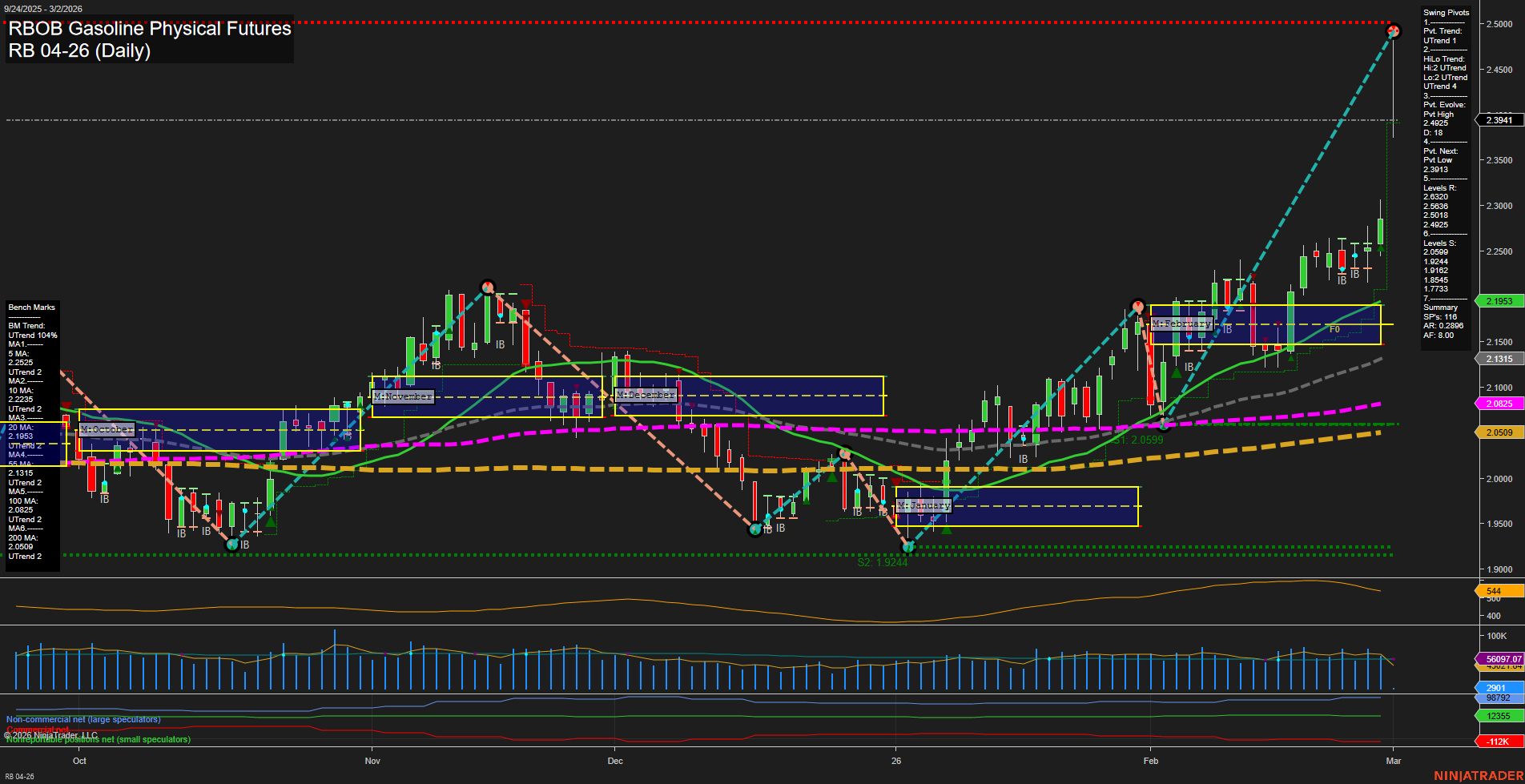Click the red -112K axis price marker
This screenshot has width=1525, height=784.
[1498, 742]
